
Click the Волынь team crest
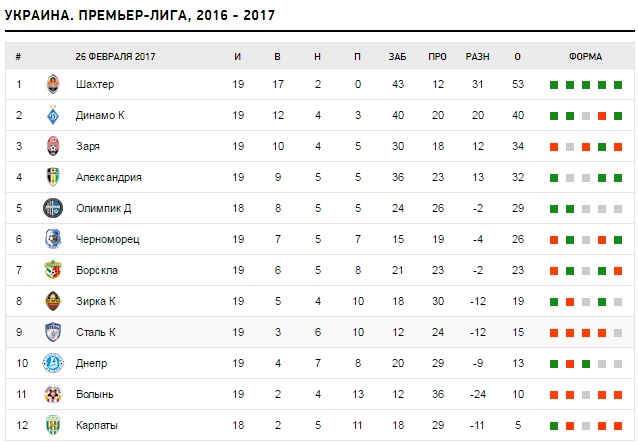[53, 395]
